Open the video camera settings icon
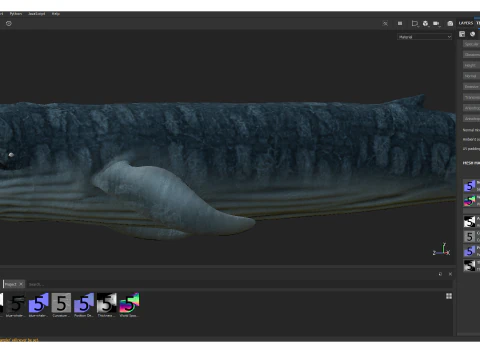Screen dimensions: 480x360 tap(436, 23)
